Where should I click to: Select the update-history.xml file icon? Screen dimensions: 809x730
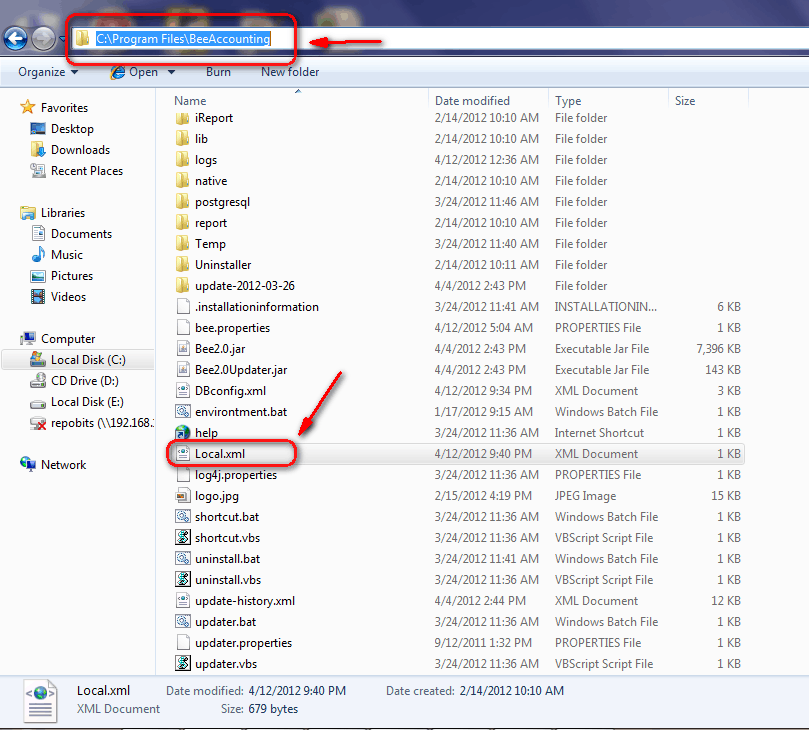[x=183, y=601]
